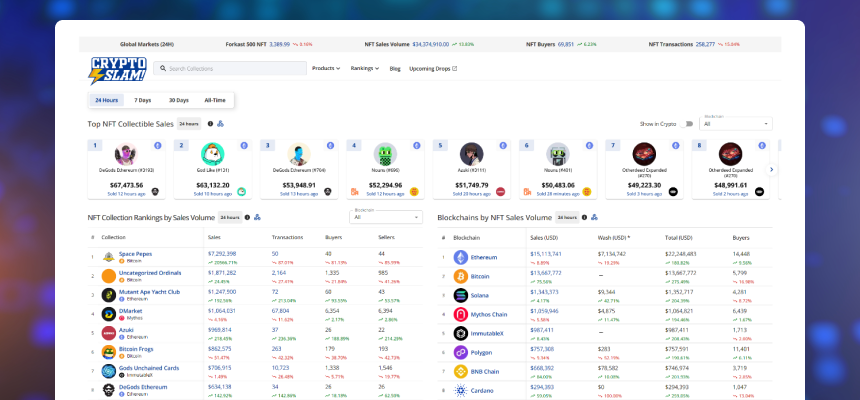
Task: Select the 7 Days tab
Action: [143, 100]
